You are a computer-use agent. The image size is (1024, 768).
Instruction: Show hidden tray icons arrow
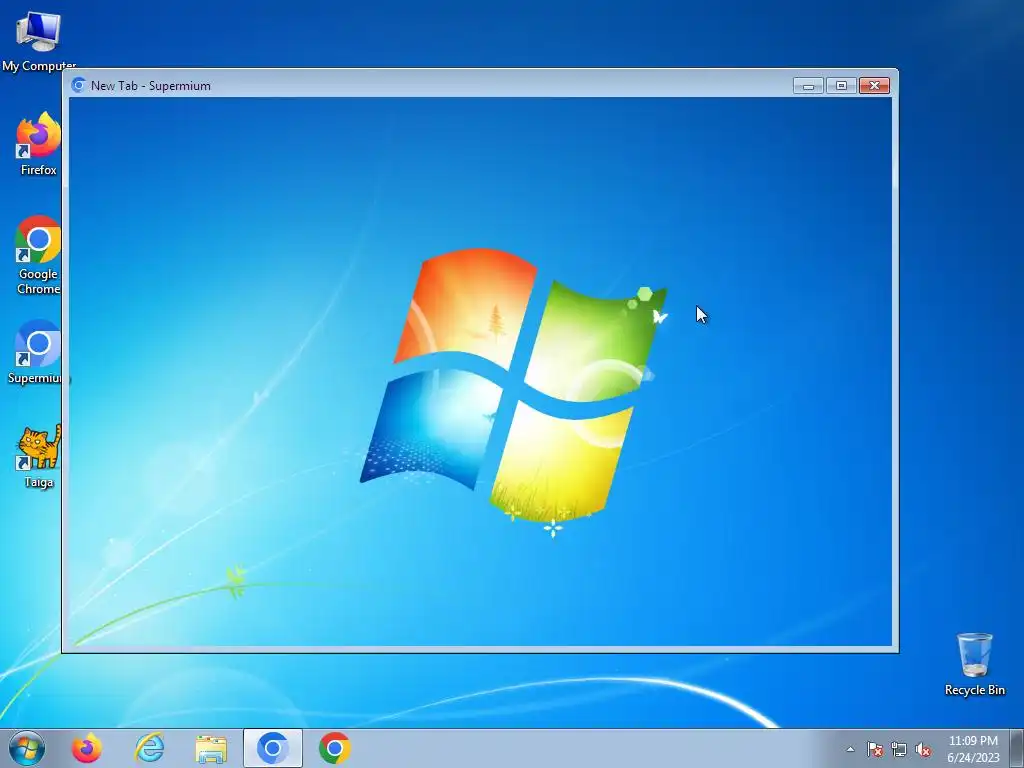[850, 749]
